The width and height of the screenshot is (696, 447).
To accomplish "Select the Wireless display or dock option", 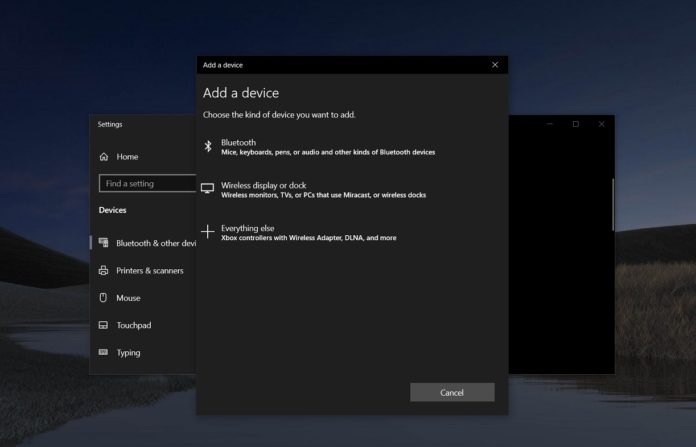I will (x=322, y=190).
